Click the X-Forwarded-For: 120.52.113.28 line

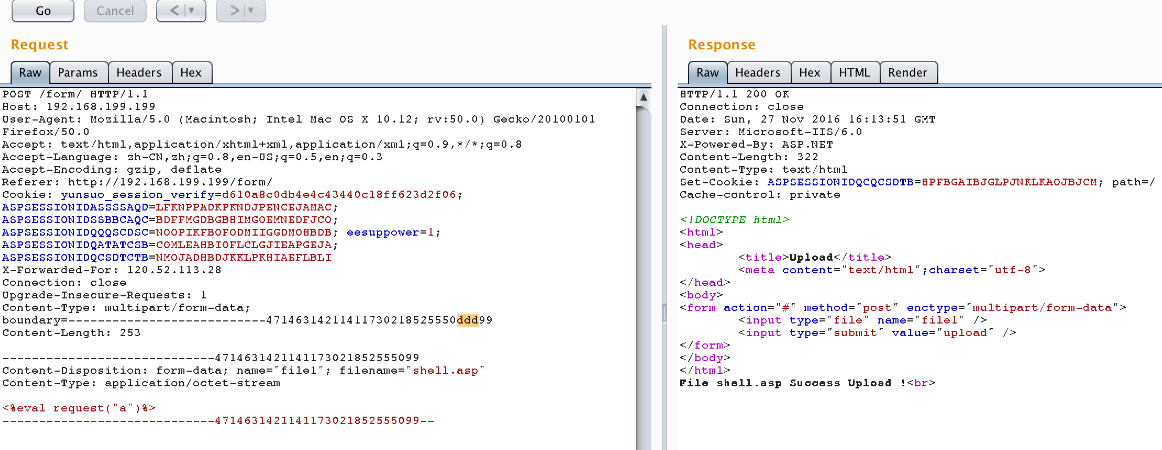[112, 270]
